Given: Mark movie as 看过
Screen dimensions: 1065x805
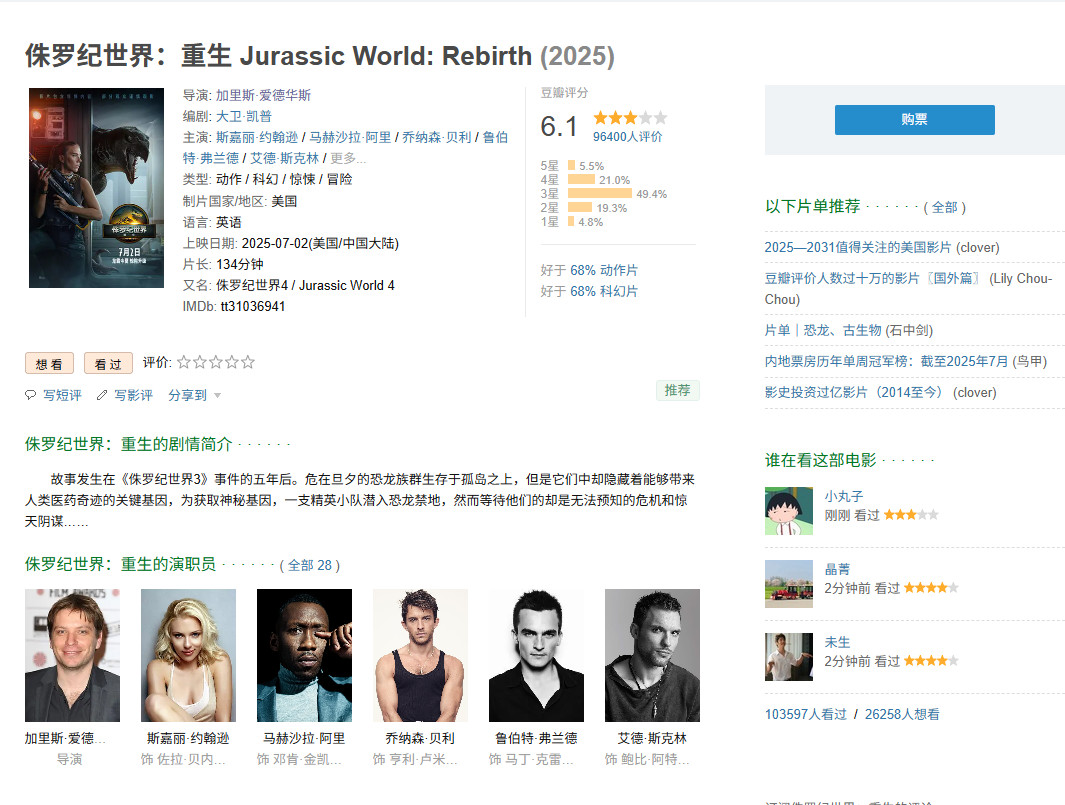Looking at the screenshot, I should click(108, 364).
